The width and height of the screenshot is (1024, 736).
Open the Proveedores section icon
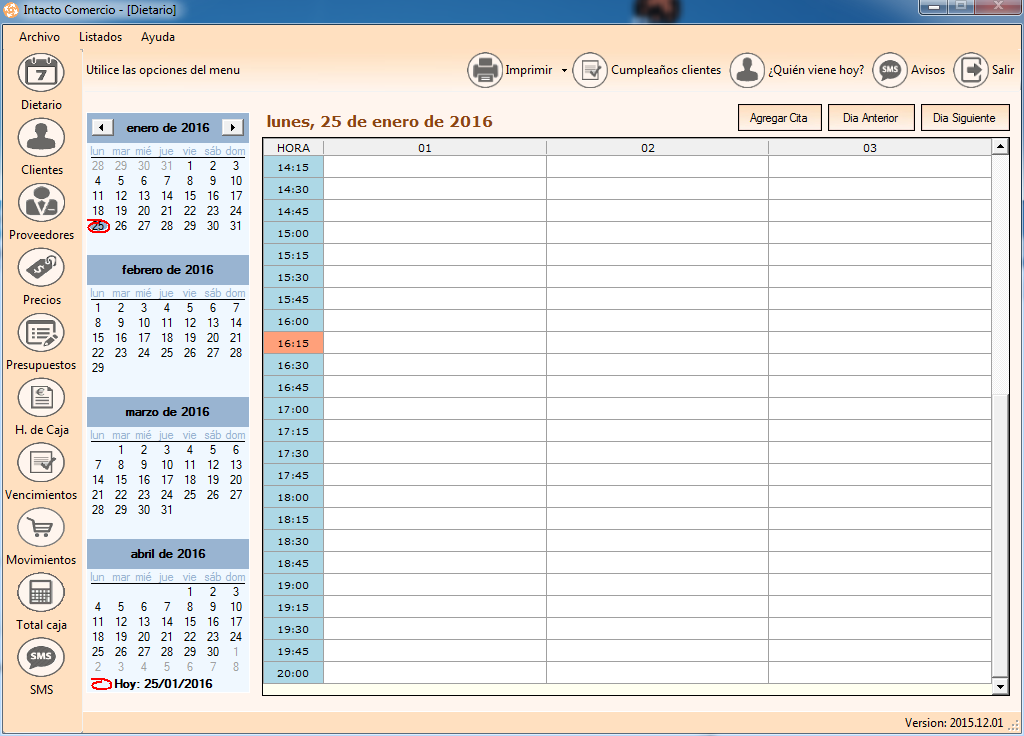pos(41,202)
